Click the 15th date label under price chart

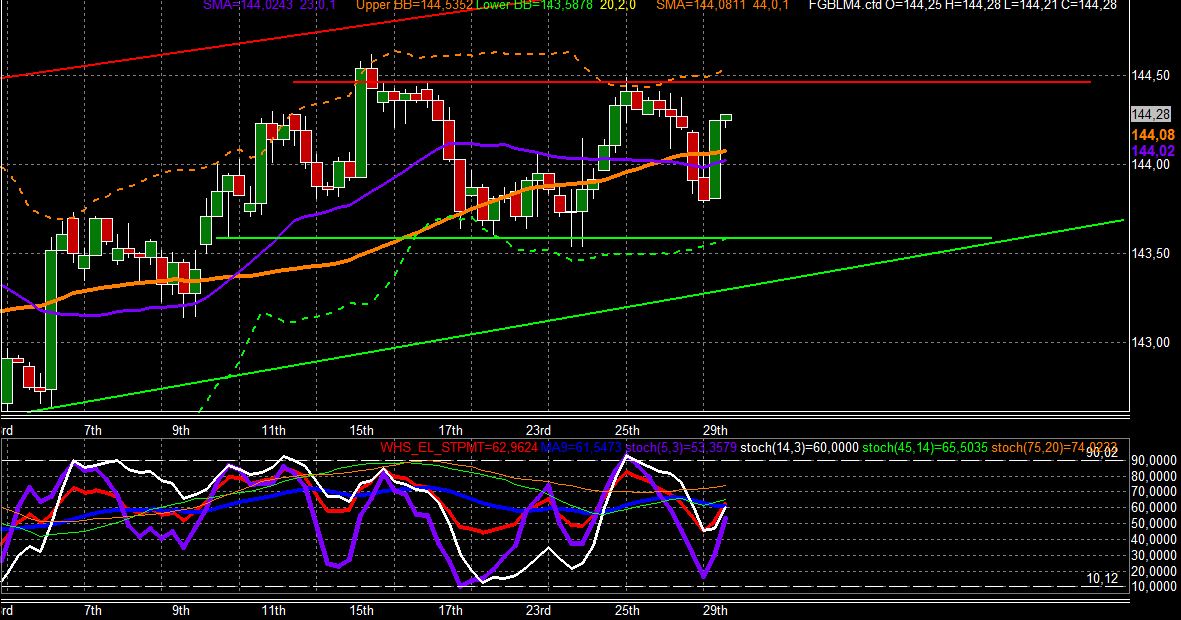point(362,430)
